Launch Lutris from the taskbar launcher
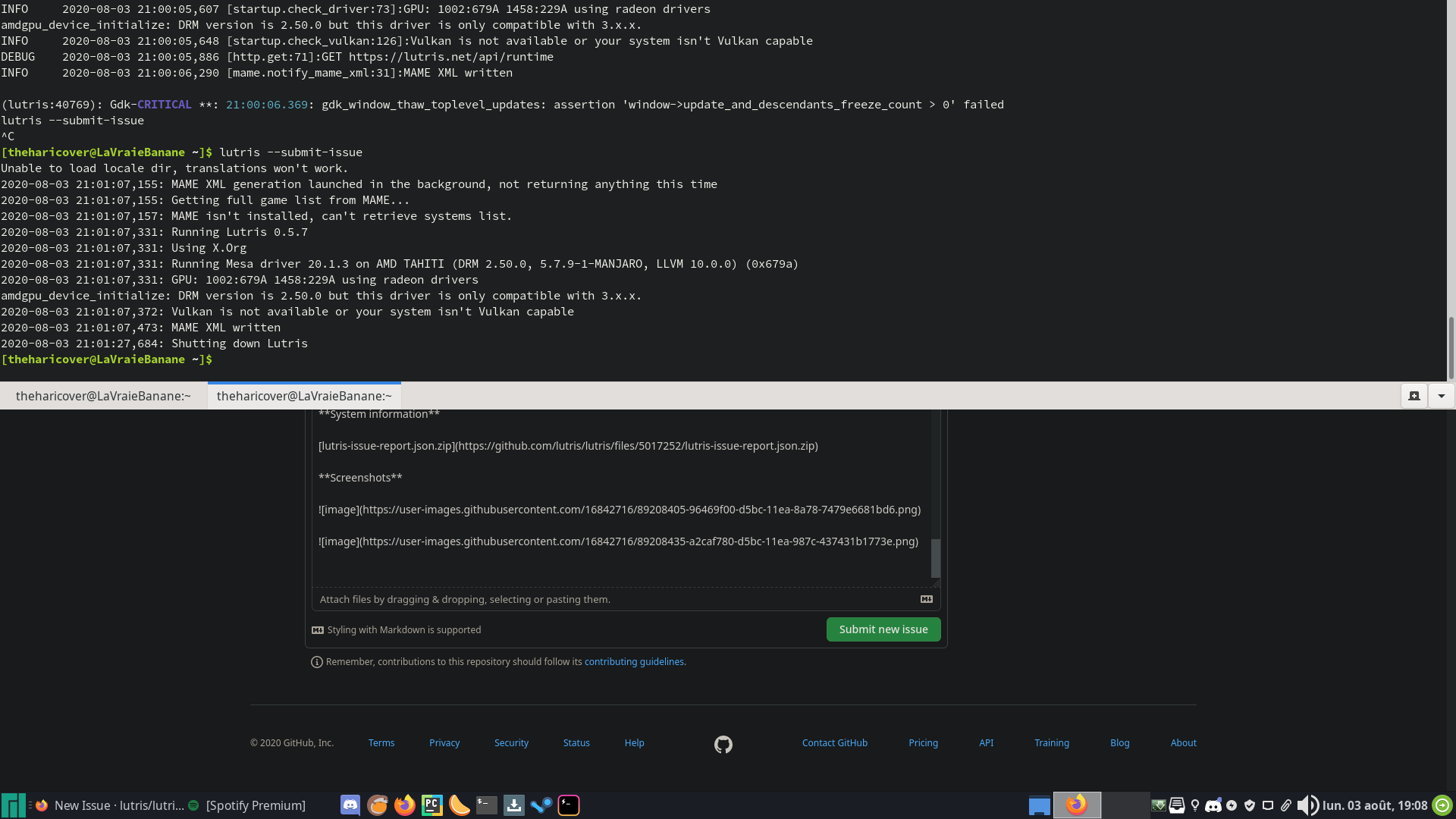Image resolution: width=1456 pixels, height=819 pixels. (378, 805)
